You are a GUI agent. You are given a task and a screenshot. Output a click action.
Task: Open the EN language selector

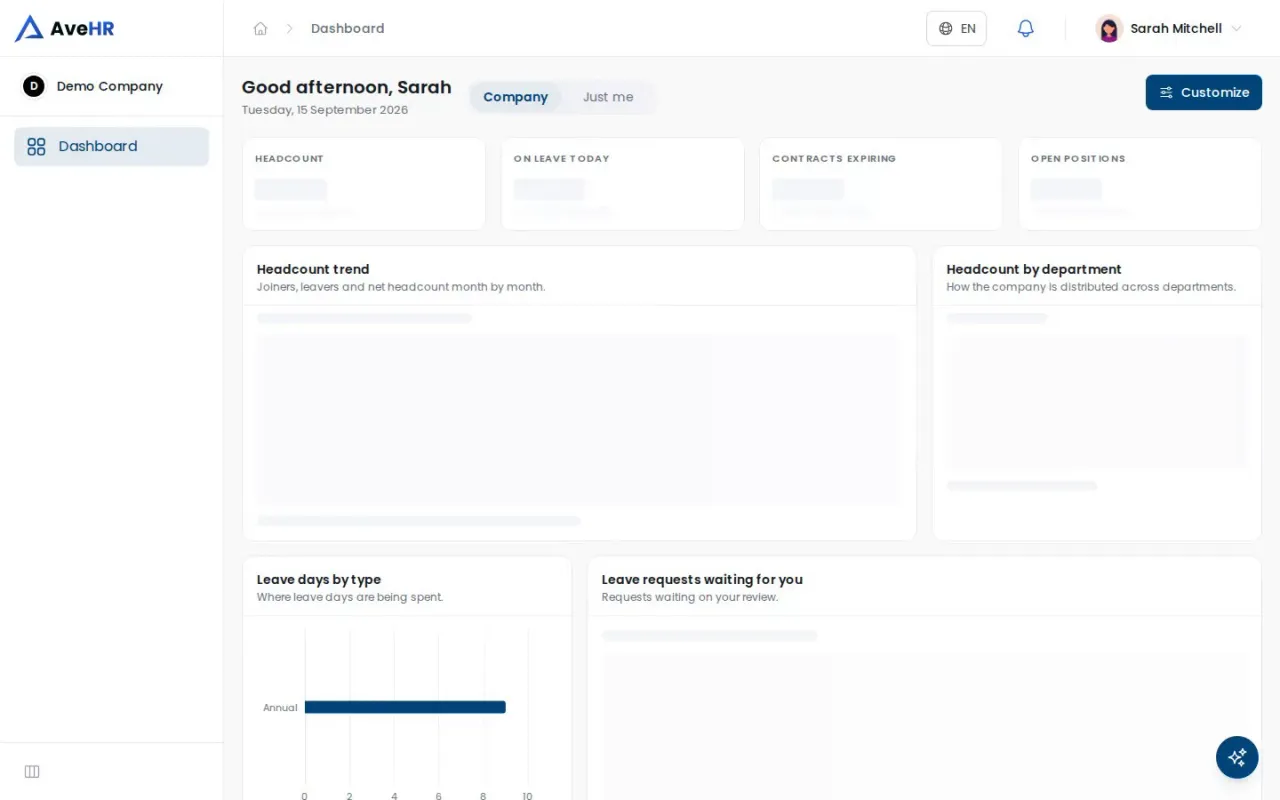[x=956, y=28]
